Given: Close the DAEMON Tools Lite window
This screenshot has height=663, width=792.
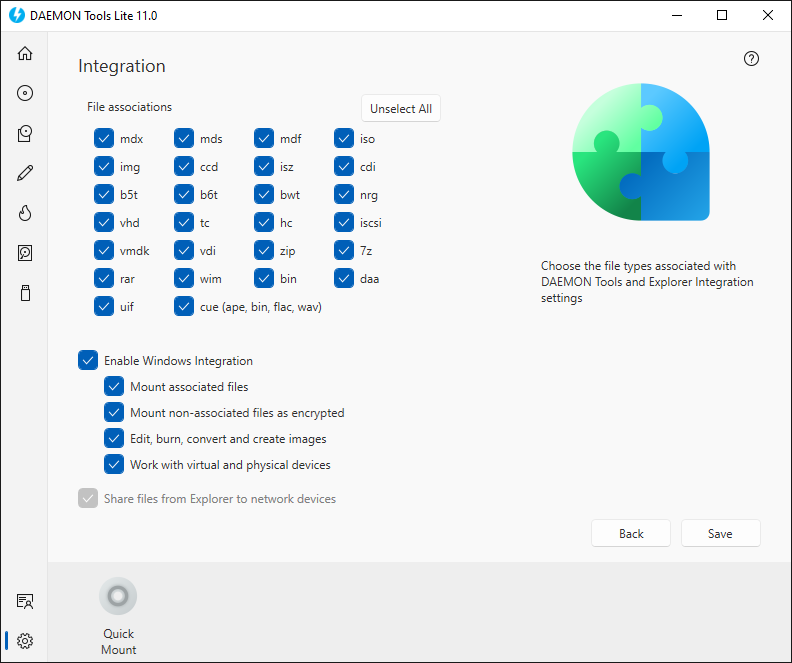Looking at the screenshot, I should point(768,15).
